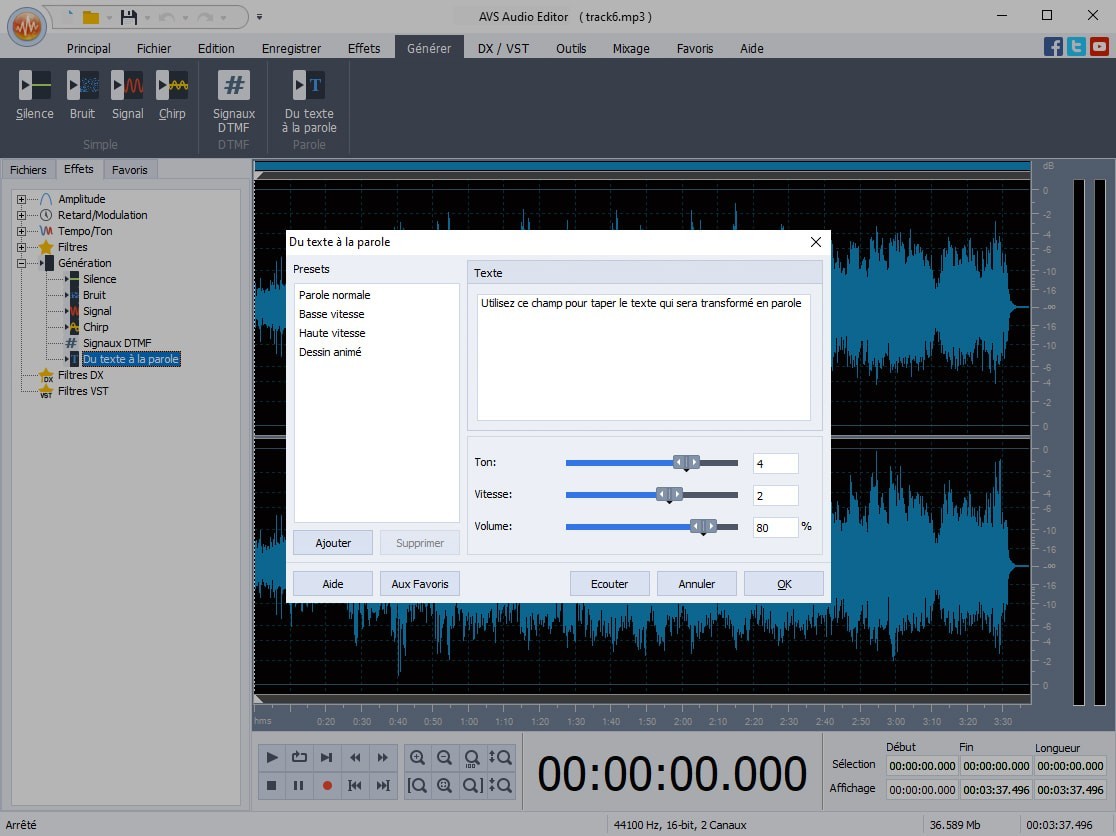Open the Mixage ribbon tab
Image resolution: width=1116 pixels, height=836 pixels.
[631, 47]
